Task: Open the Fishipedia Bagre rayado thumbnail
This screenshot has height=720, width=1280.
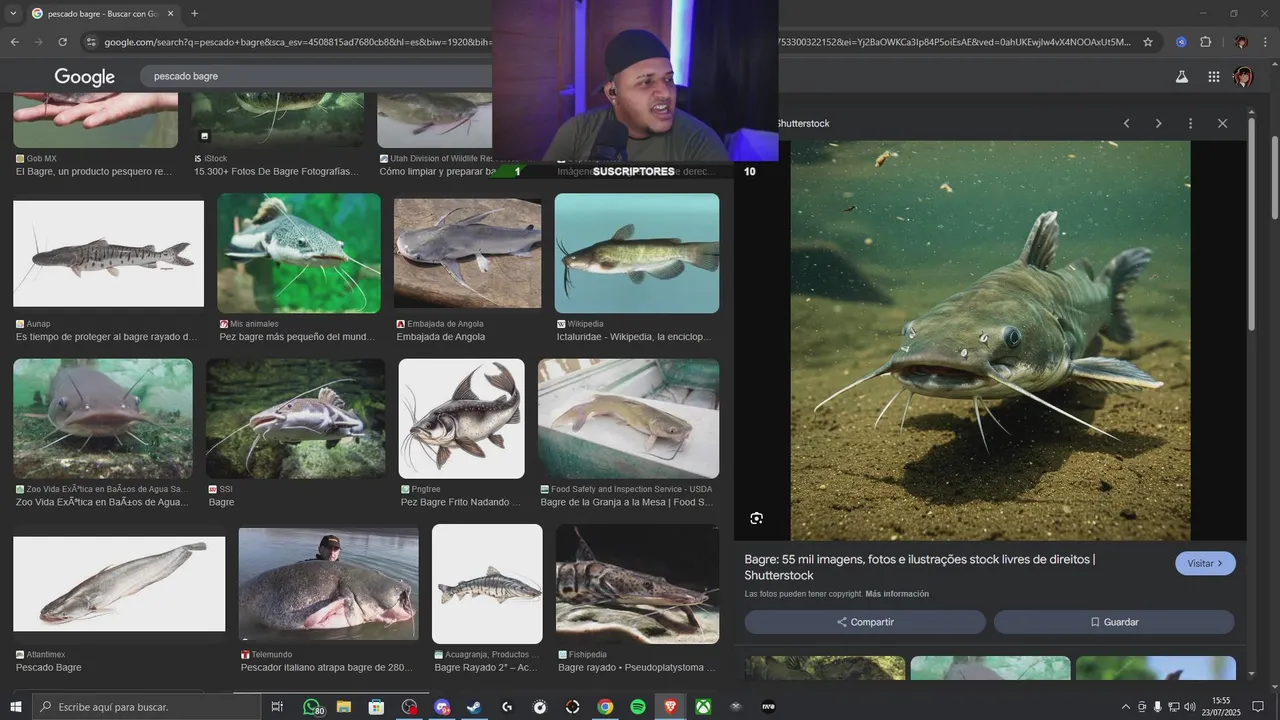Action: coord(637,584)
